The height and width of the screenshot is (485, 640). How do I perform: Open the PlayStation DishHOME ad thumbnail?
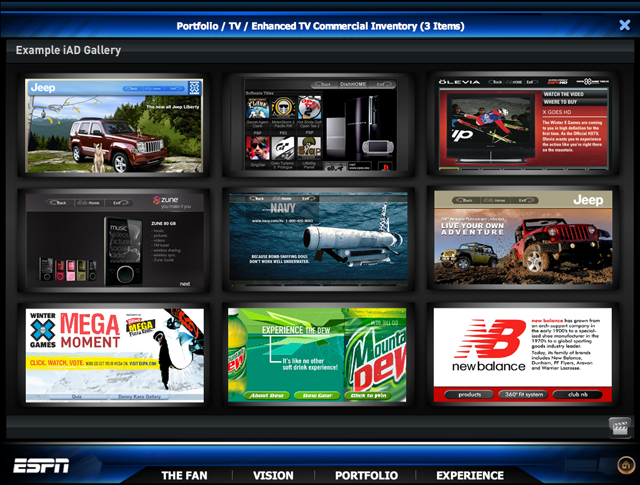tap(320, 125)
